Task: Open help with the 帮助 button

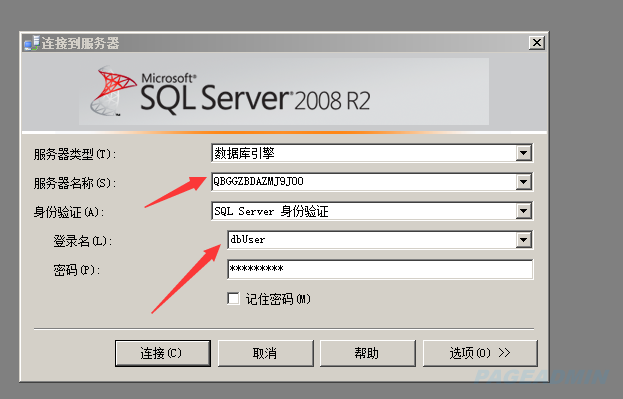Action: (368, 353)
